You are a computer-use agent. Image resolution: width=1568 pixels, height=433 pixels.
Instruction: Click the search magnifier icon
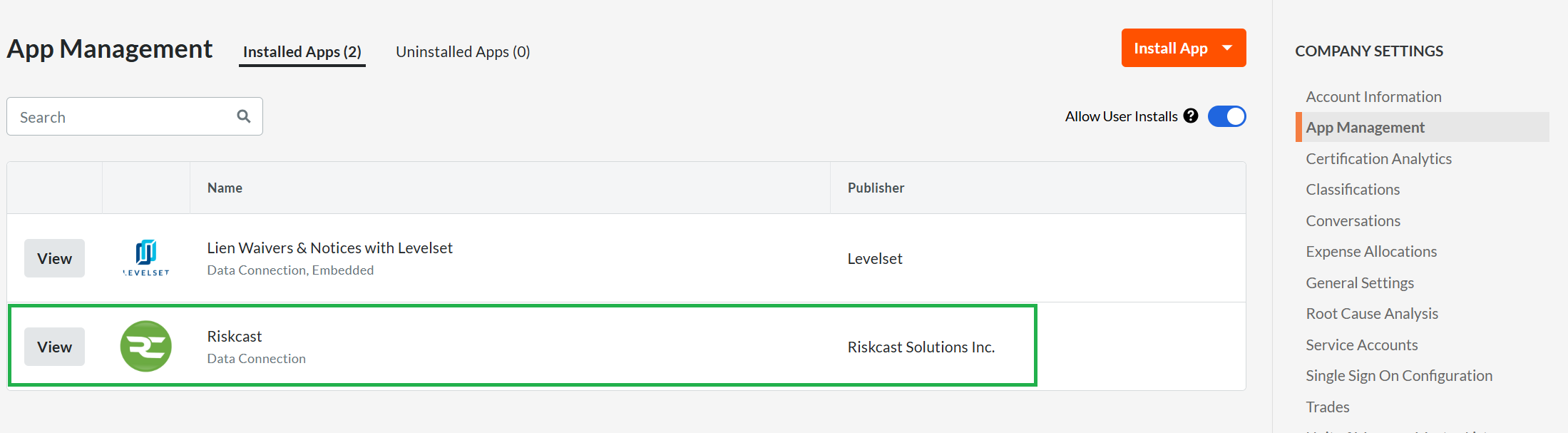click(x=244, y=116)
